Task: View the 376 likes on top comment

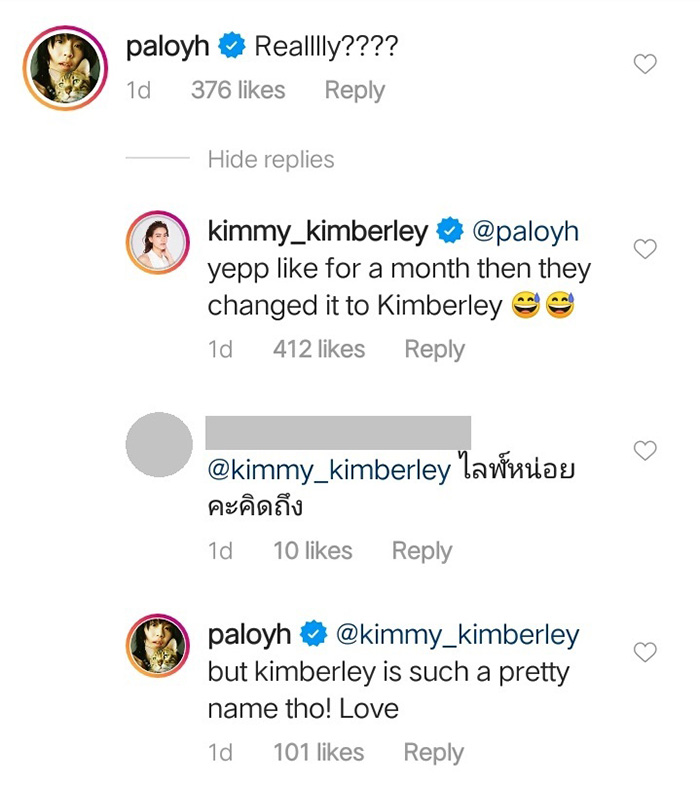Action: point(238,90)
